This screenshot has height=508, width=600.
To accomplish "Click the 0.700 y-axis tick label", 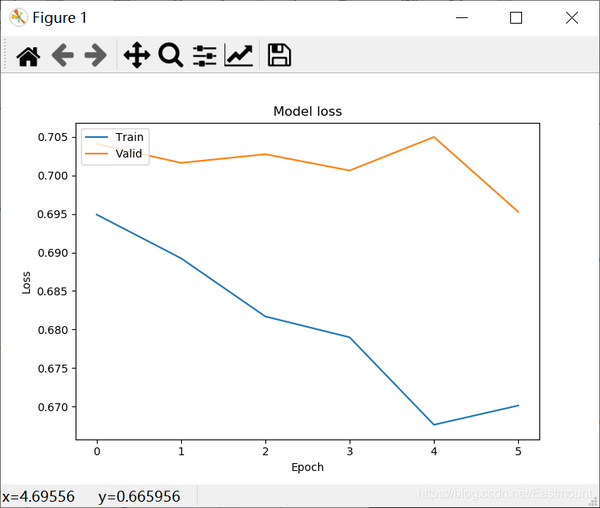I will click(x=52, y=176).
